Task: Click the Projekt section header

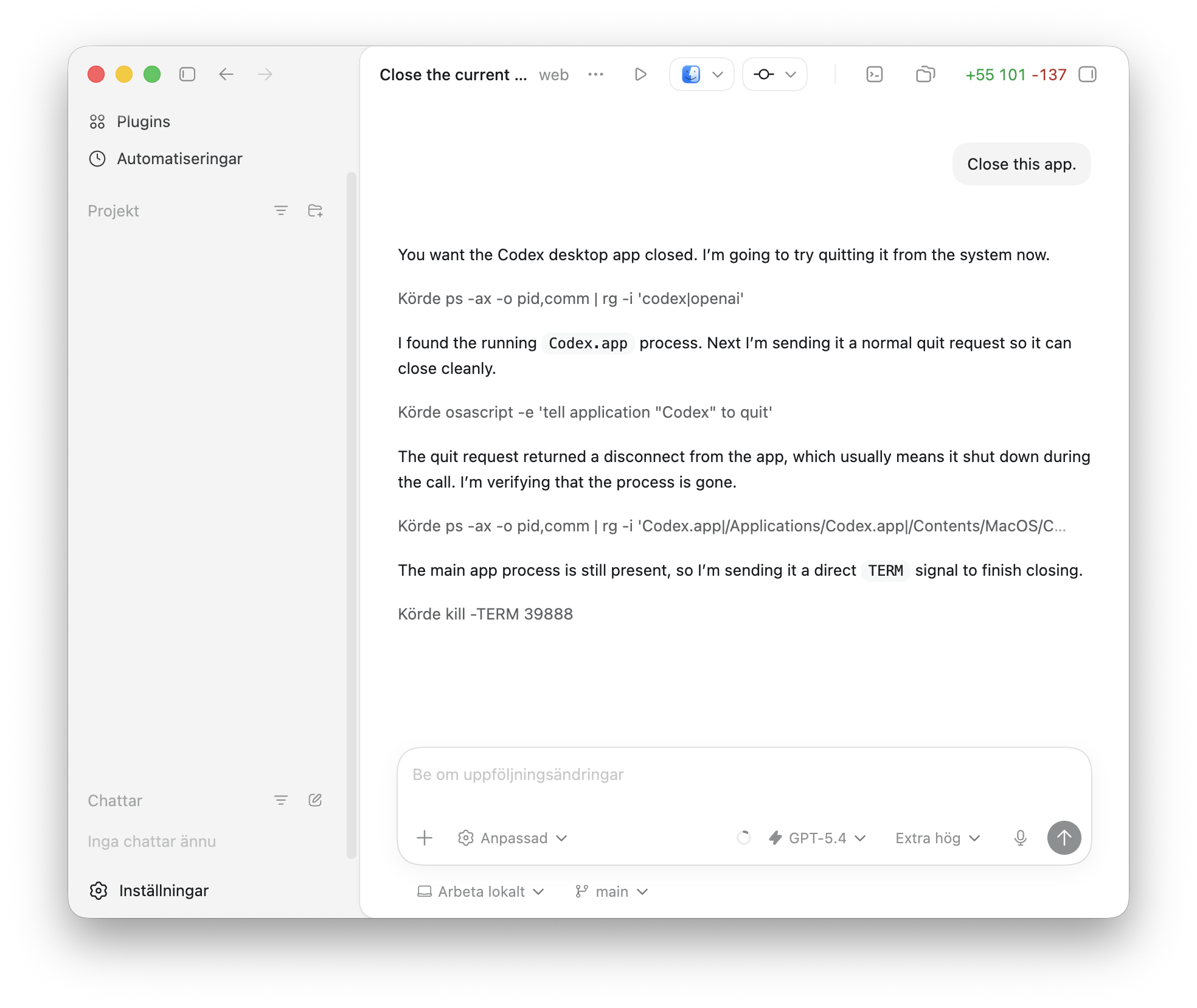Action: [x=113, y=211]
